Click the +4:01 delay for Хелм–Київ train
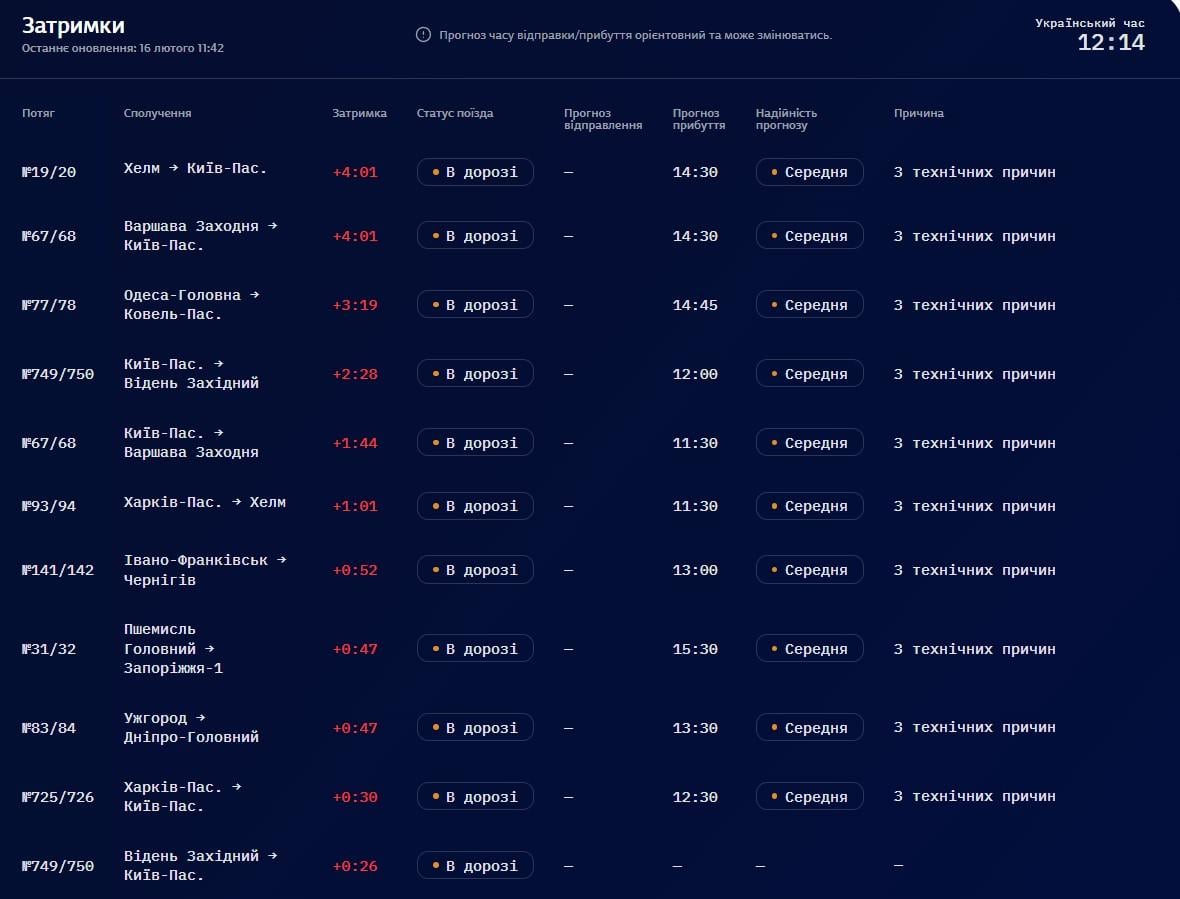This screenshot has width=1180, height=899. 355,172
